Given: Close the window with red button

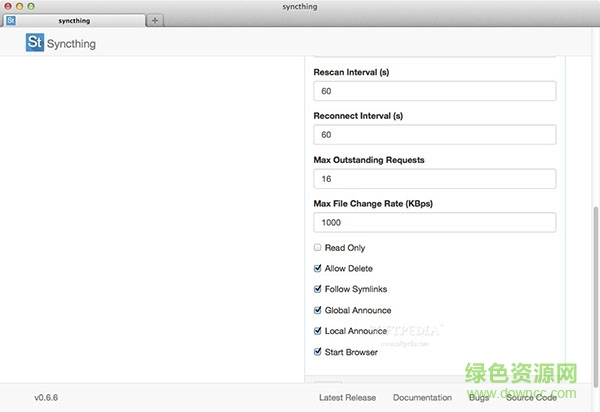Looking at the screenshot, I should click(x=8, y=6).
